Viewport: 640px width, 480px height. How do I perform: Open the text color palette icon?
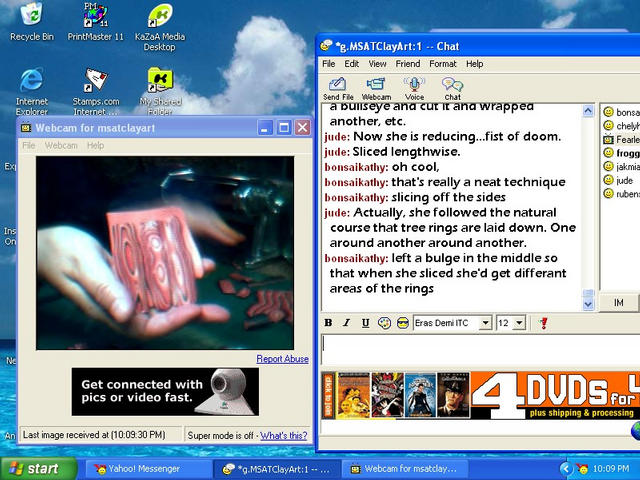pyautogui.click(x=384, y=323)
